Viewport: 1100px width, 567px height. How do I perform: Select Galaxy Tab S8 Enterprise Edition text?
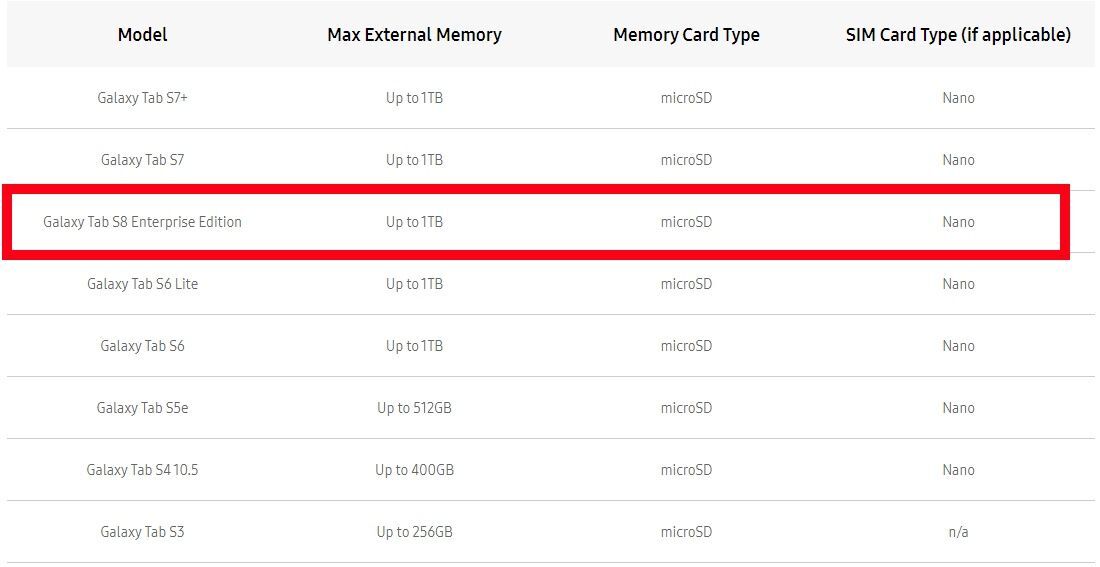[x=142, y=222]
